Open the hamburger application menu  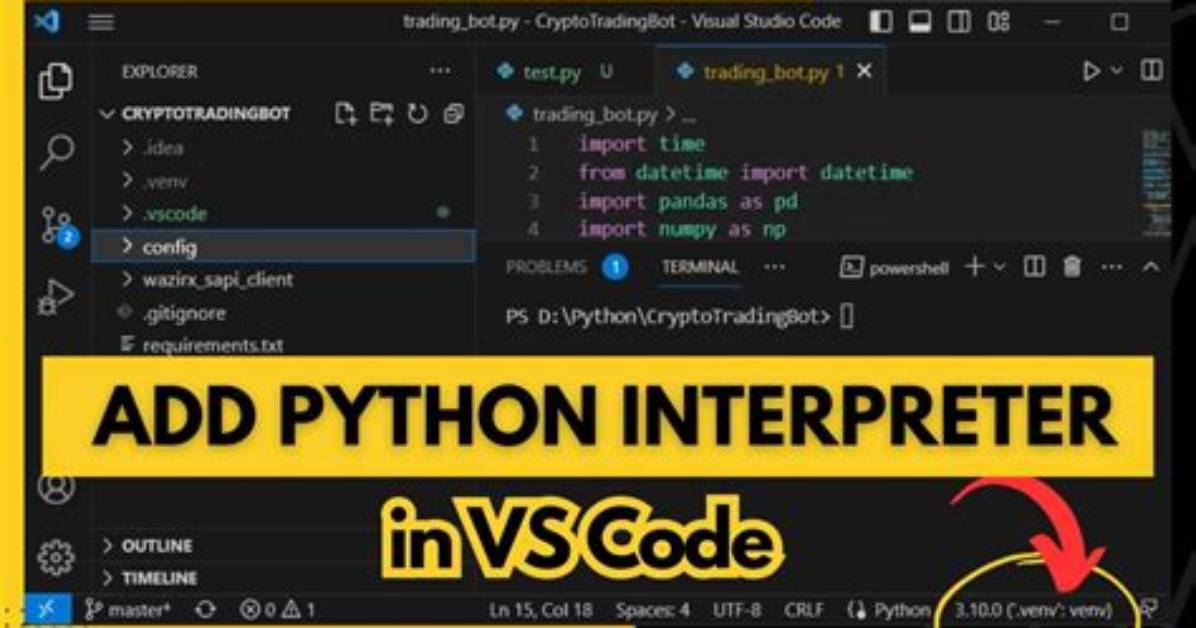pos(101,21)
